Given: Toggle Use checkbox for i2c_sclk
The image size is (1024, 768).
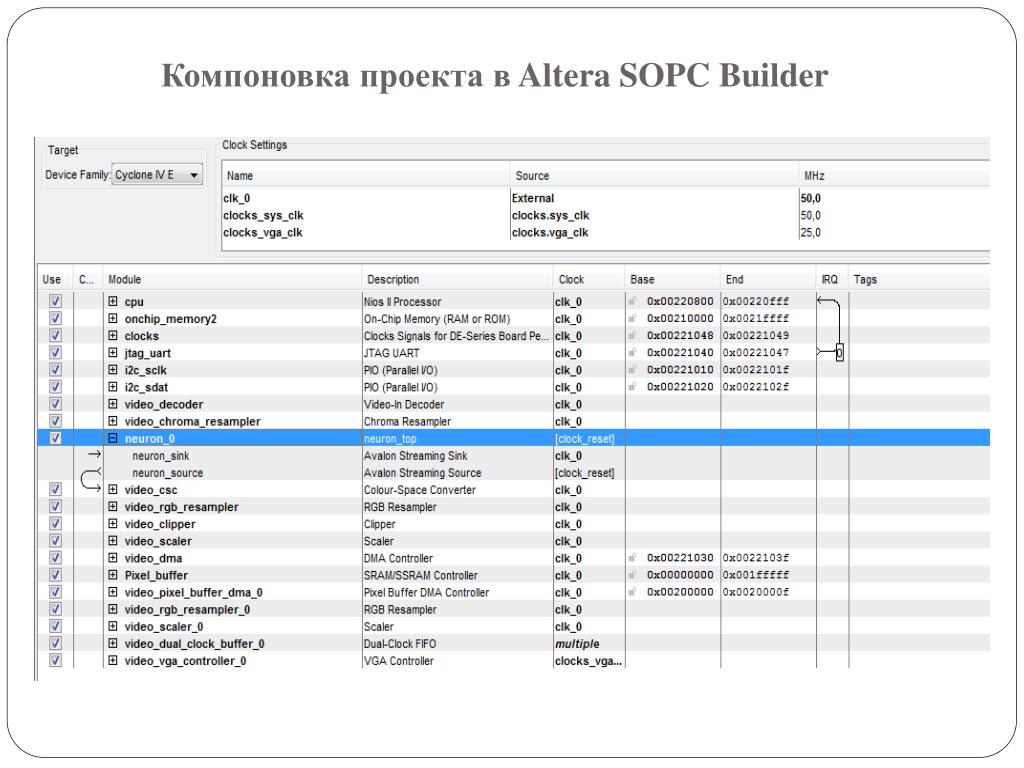Looking at the screenshot, I should pyautogui.click(x=56, y=370).
